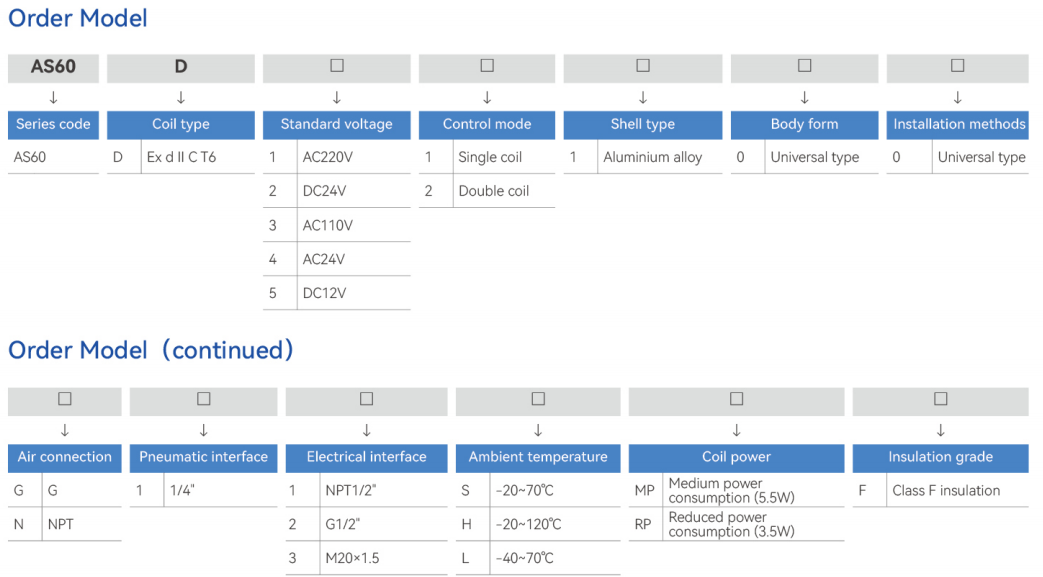The height and width of the screenshot is (577, 1043).
Task: Select the Standard voltage column header
Action: point(337,125)
